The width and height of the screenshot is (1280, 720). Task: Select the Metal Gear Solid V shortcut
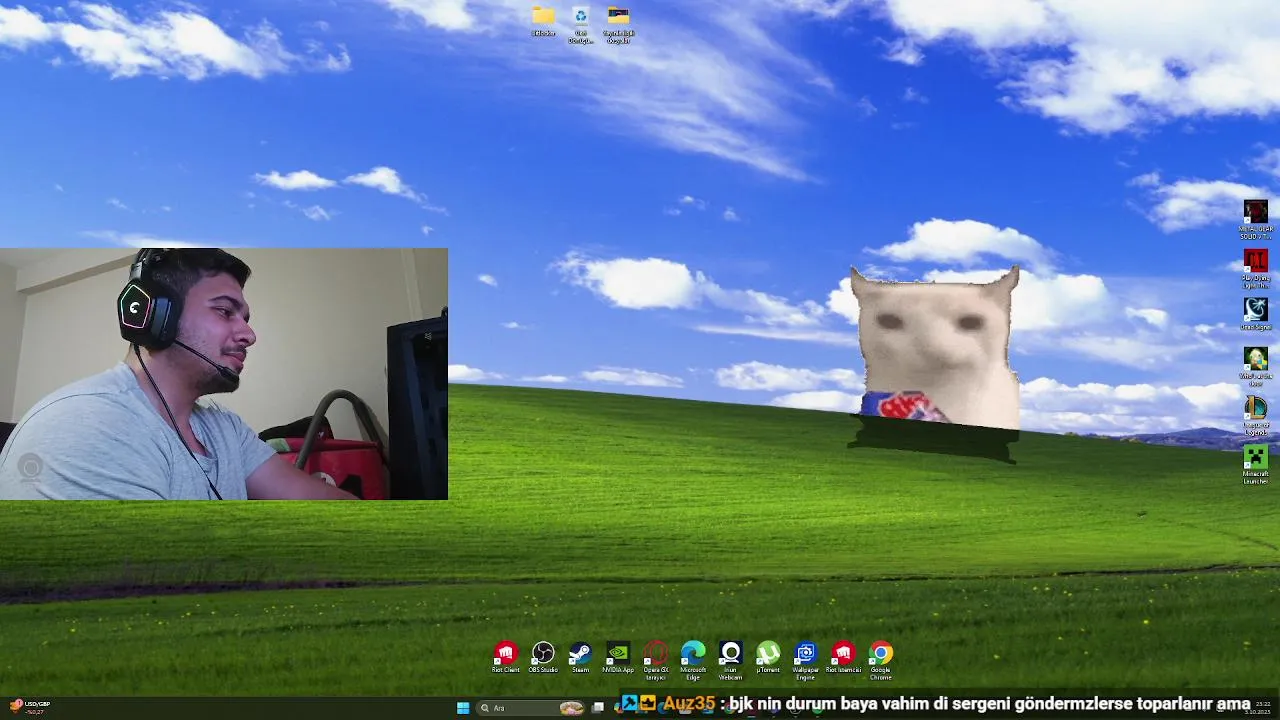pyautogui.click(x=1256, y=219)
